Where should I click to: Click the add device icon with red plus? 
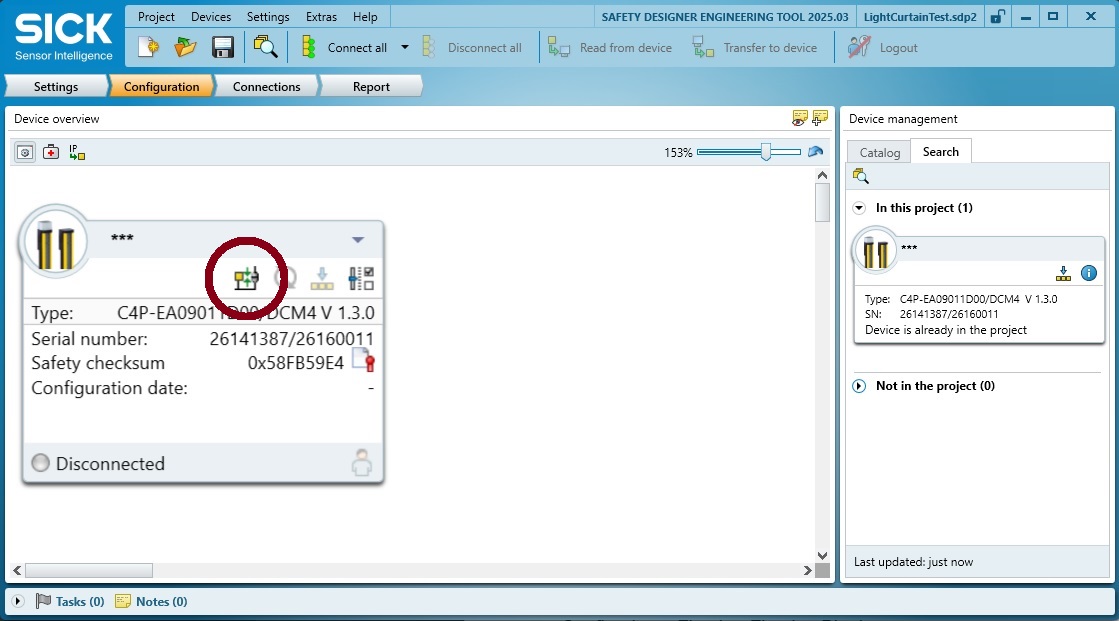point(51,152)
